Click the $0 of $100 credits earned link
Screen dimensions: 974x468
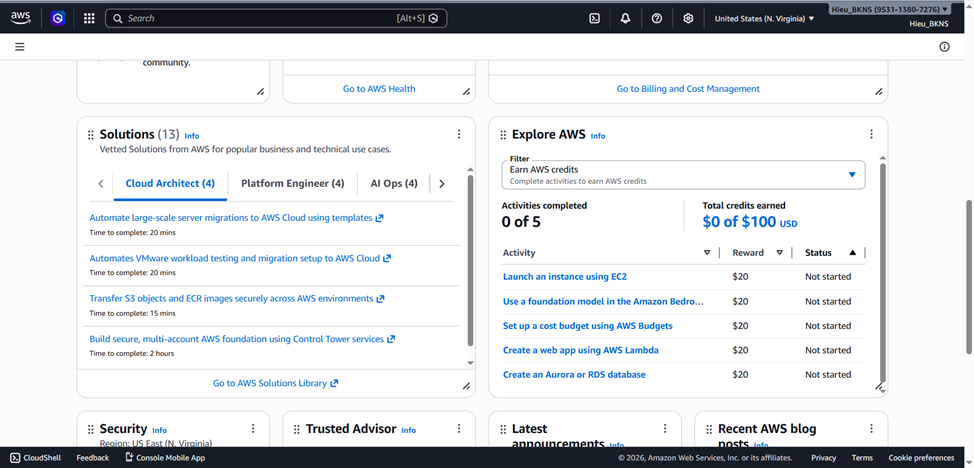[750, 222]
